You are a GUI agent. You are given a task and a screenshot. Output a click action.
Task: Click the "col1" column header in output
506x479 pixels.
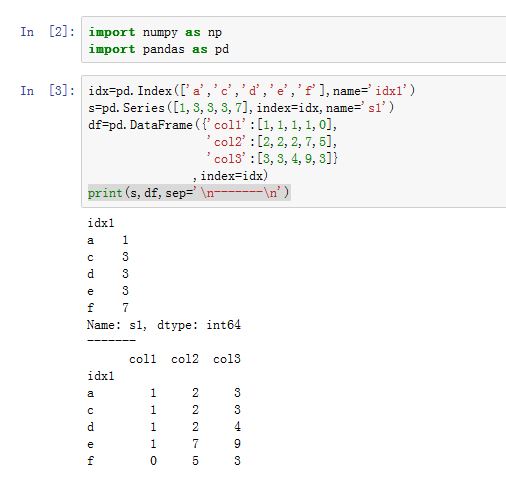coord(143,359)
